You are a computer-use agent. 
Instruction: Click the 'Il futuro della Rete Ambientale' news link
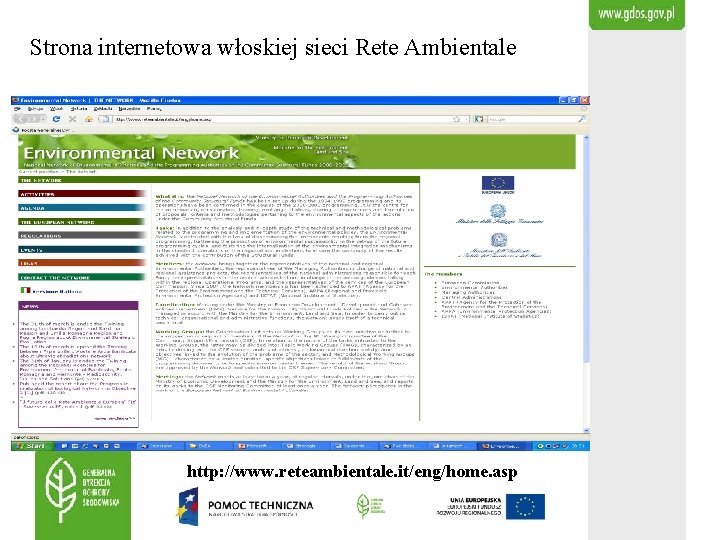(x=78, y=404)
